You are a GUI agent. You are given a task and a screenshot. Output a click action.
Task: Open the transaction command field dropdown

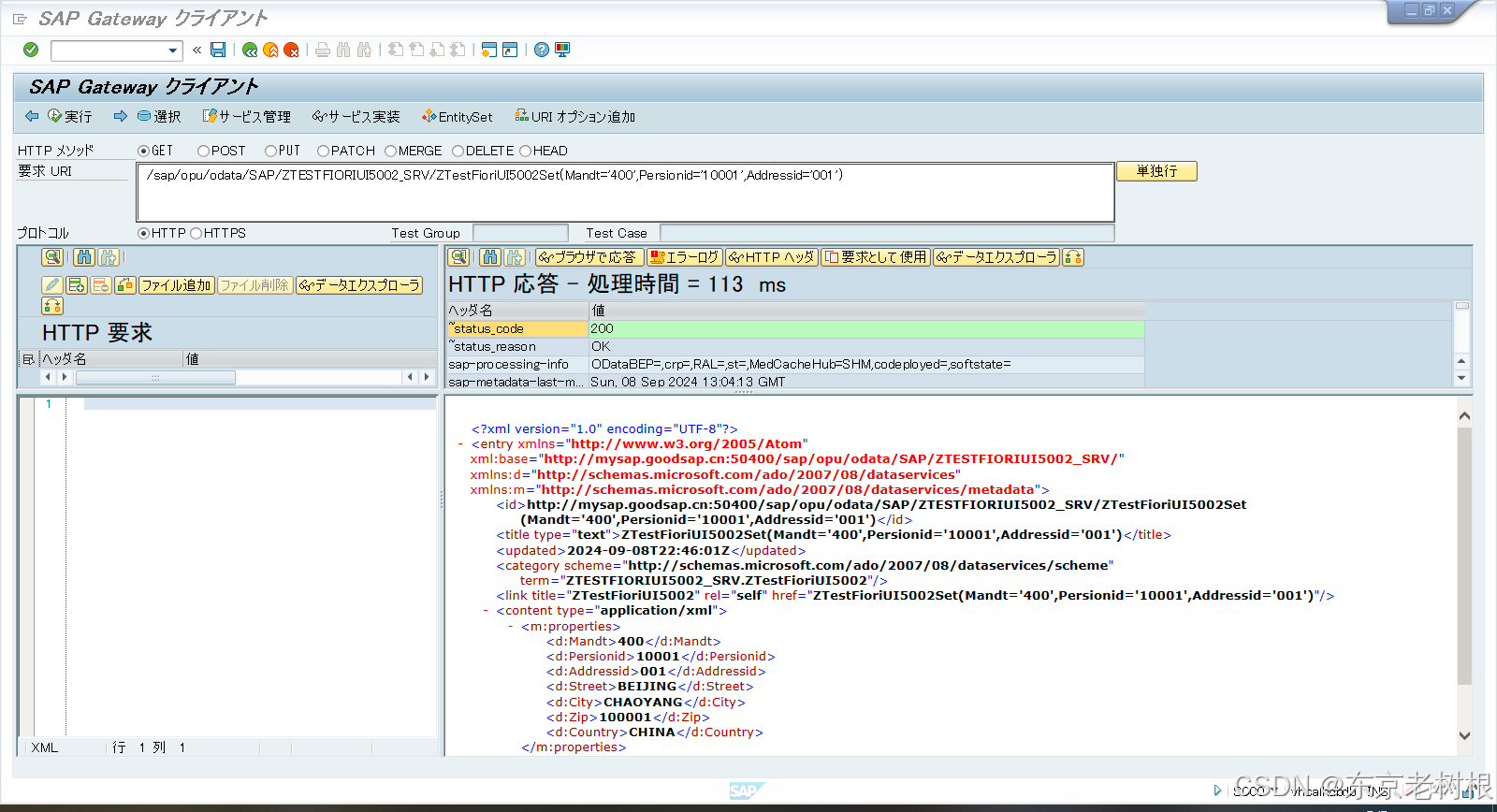(173, 51)
